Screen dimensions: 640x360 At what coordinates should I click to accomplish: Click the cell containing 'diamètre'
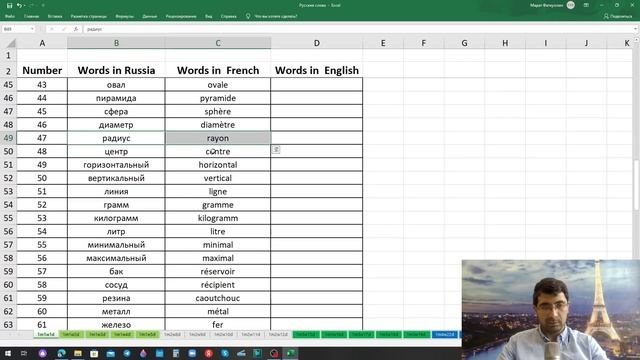click(x=218, y=124)
